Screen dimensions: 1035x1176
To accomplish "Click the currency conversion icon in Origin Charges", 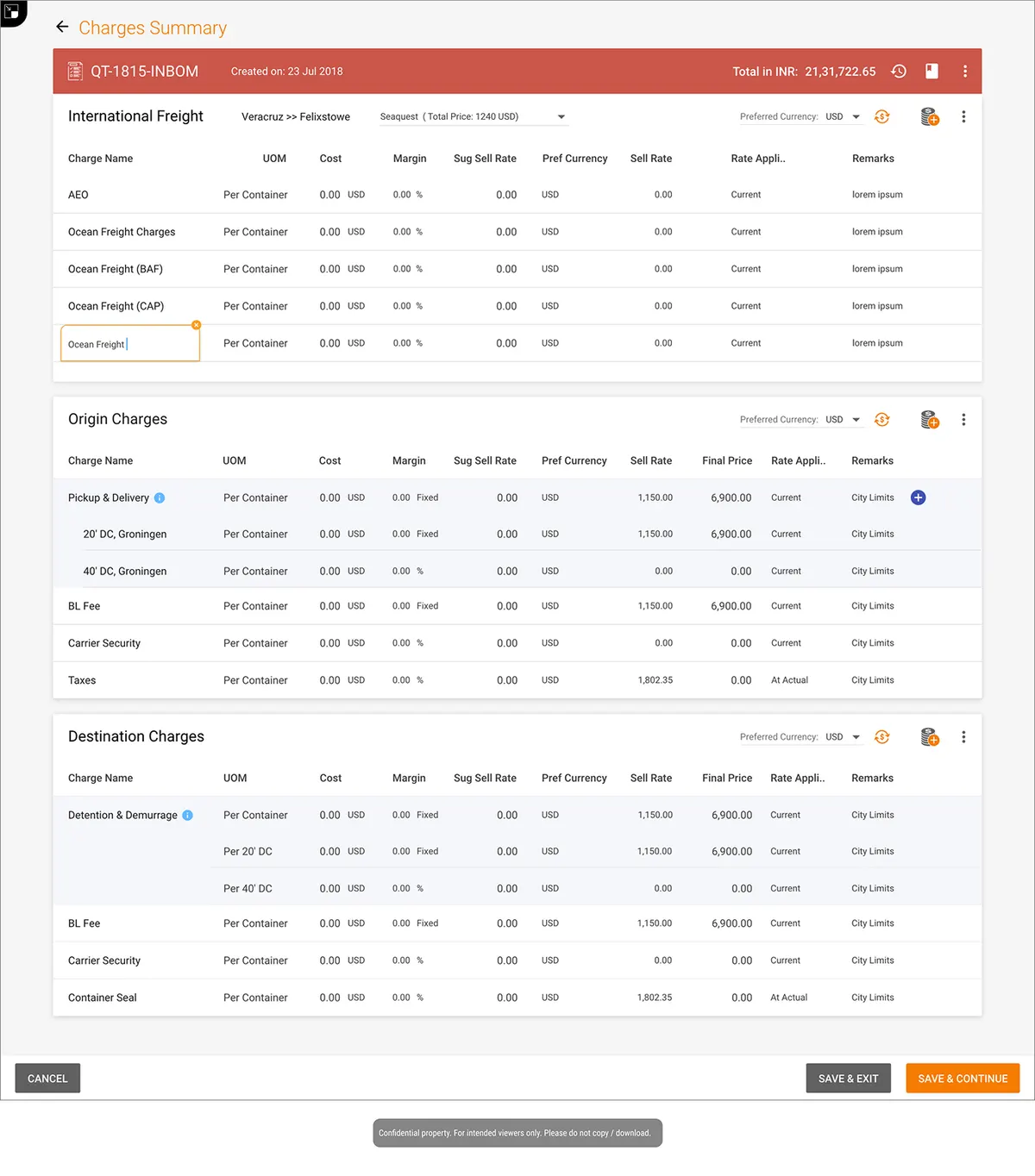I will [x=881, y=420].
